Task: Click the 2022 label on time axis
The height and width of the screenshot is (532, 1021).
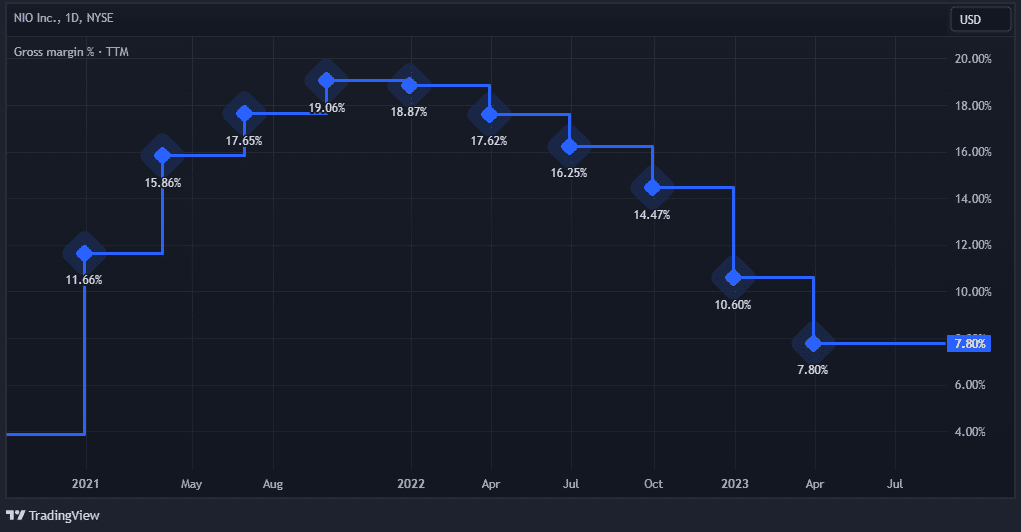Action: [411, 484]
